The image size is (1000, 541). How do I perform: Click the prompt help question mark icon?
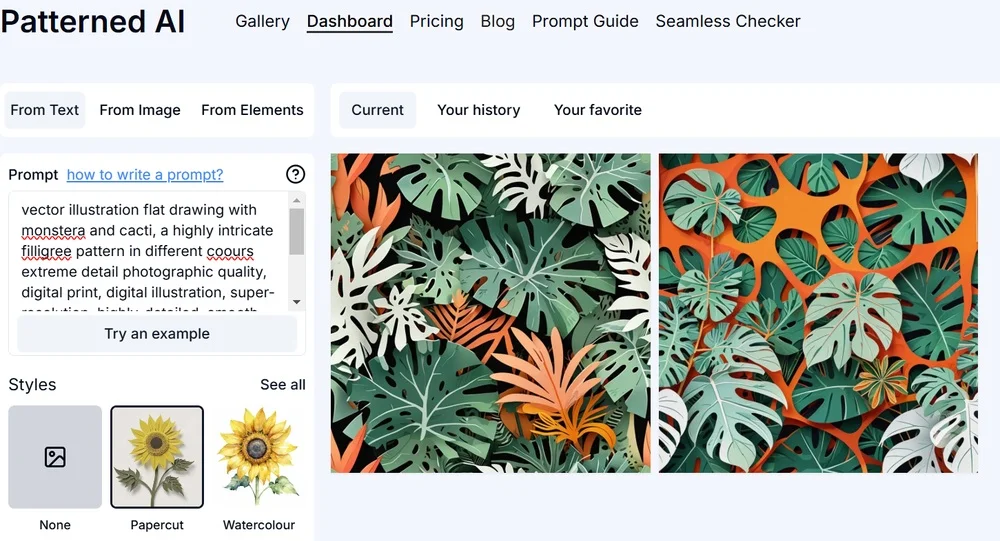[295, 174]
